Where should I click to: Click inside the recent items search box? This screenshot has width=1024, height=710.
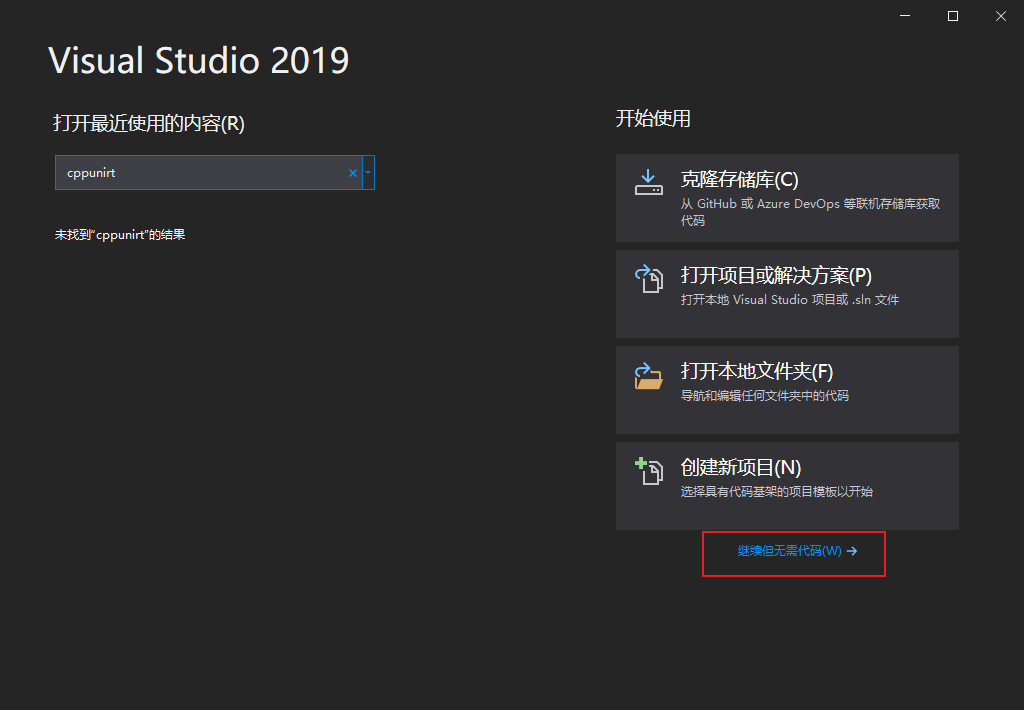pyautogui.click(x=200, y=172)
